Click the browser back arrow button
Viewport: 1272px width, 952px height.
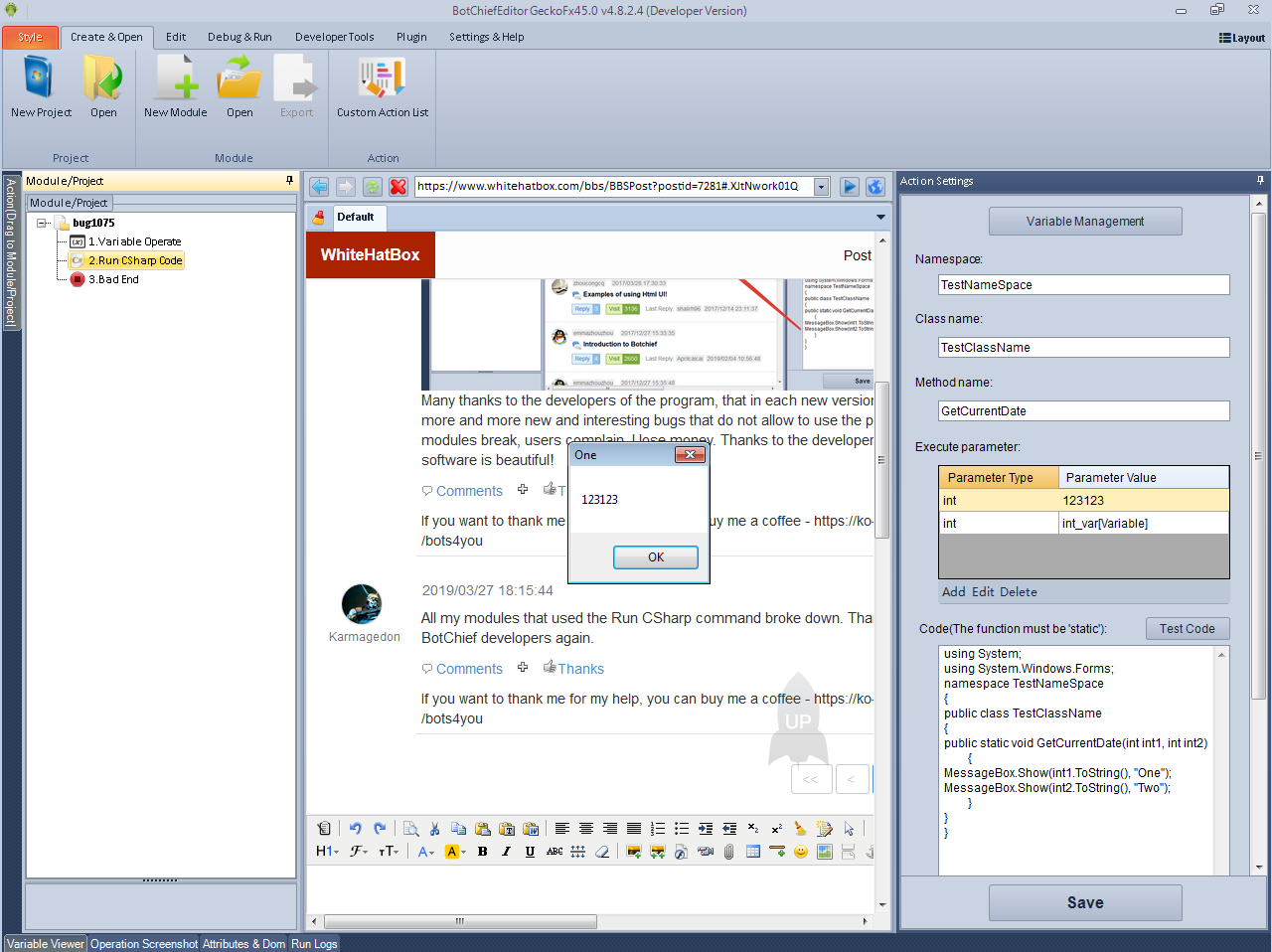click(x=319, y=187)
